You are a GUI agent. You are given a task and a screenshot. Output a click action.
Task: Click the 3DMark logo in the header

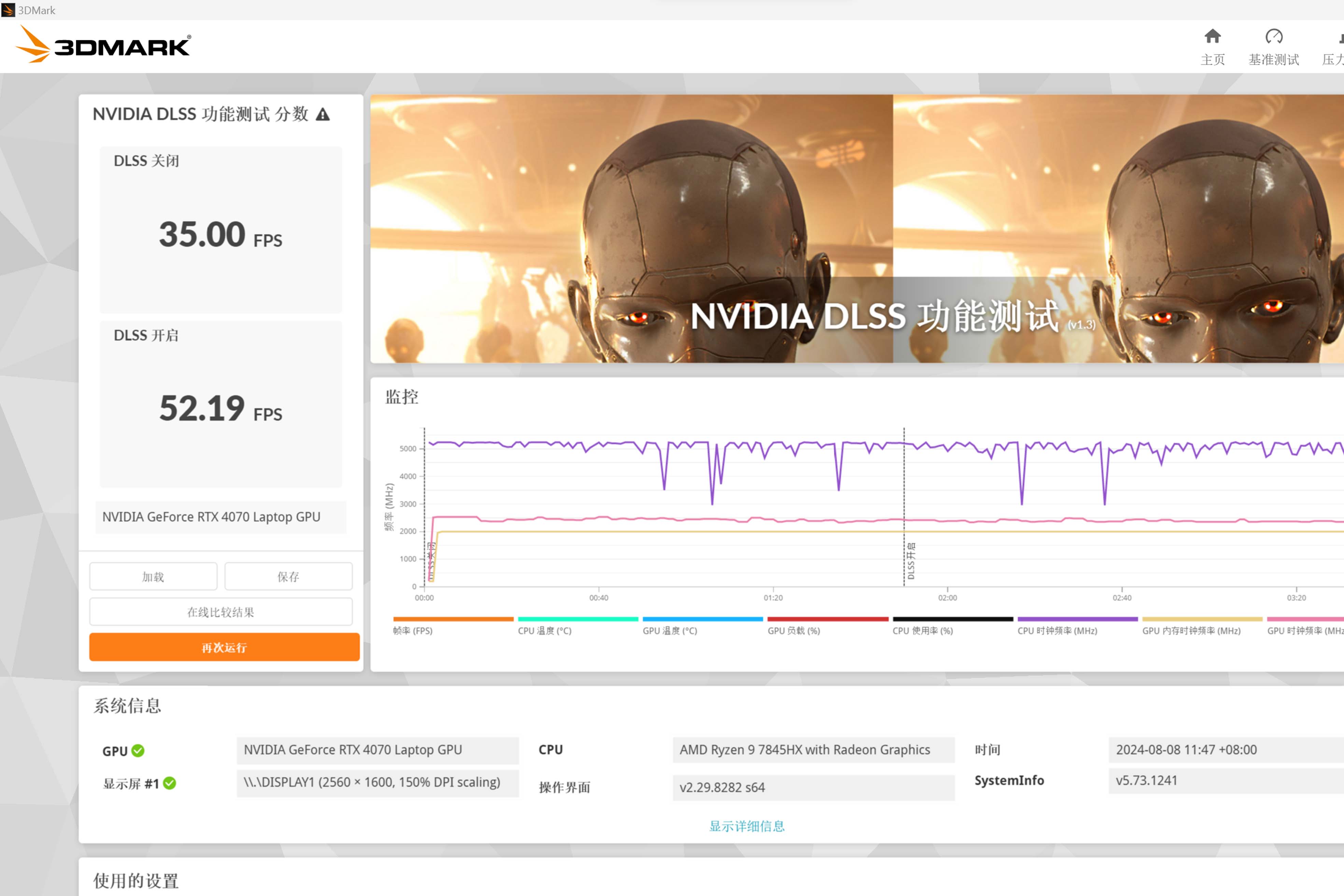[103, 45]
